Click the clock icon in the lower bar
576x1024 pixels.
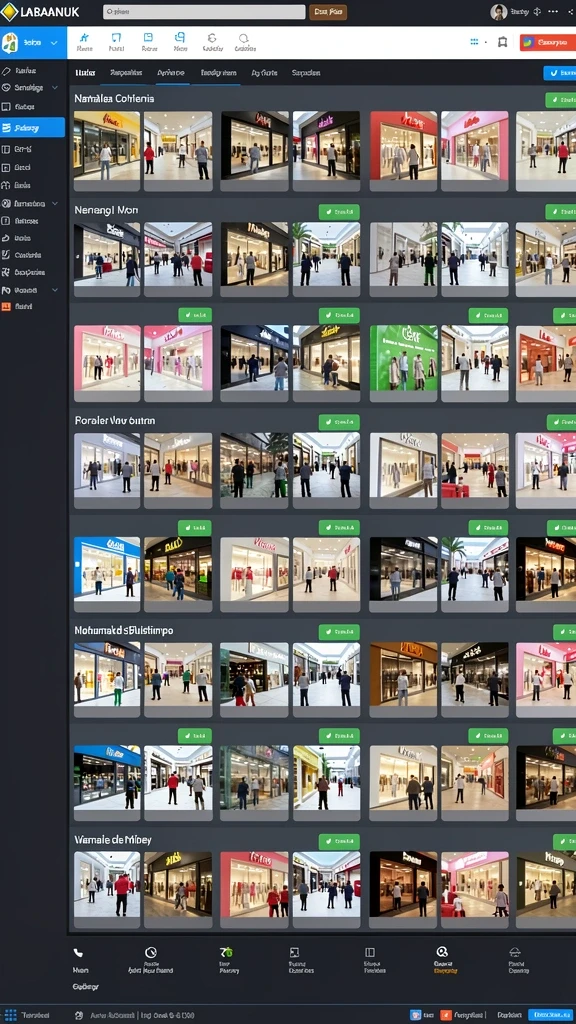(x=151, y=952)
